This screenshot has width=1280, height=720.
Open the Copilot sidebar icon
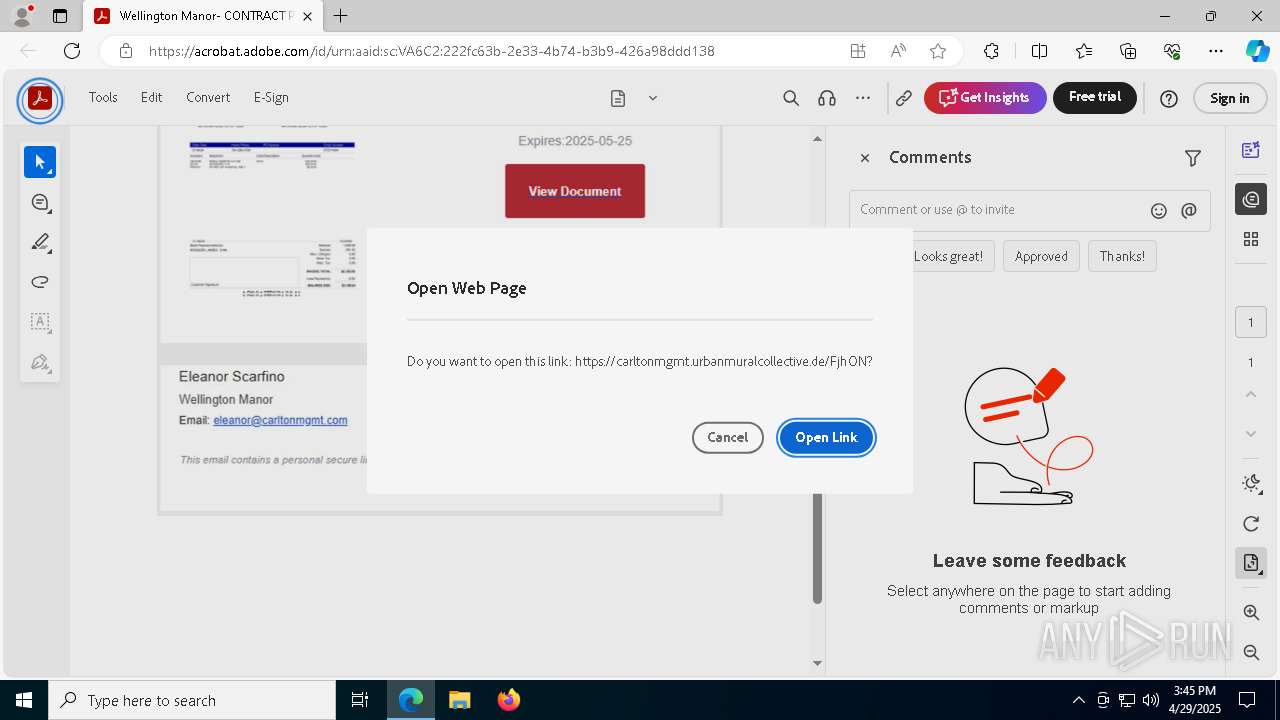(1257, 51)
